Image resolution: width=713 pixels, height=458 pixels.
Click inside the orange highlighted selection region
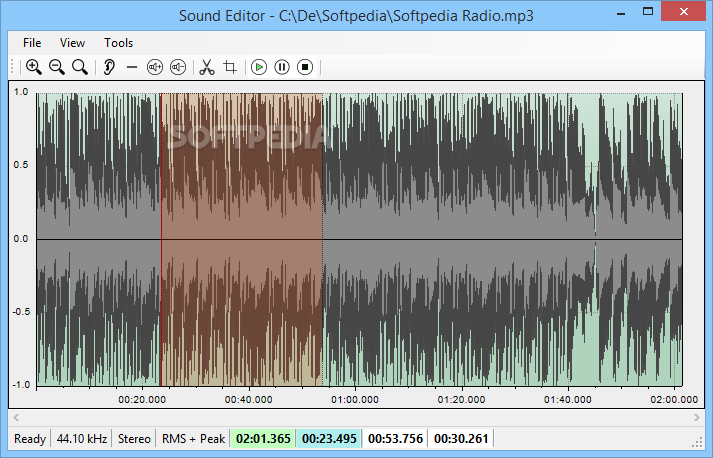coord(242,239)
